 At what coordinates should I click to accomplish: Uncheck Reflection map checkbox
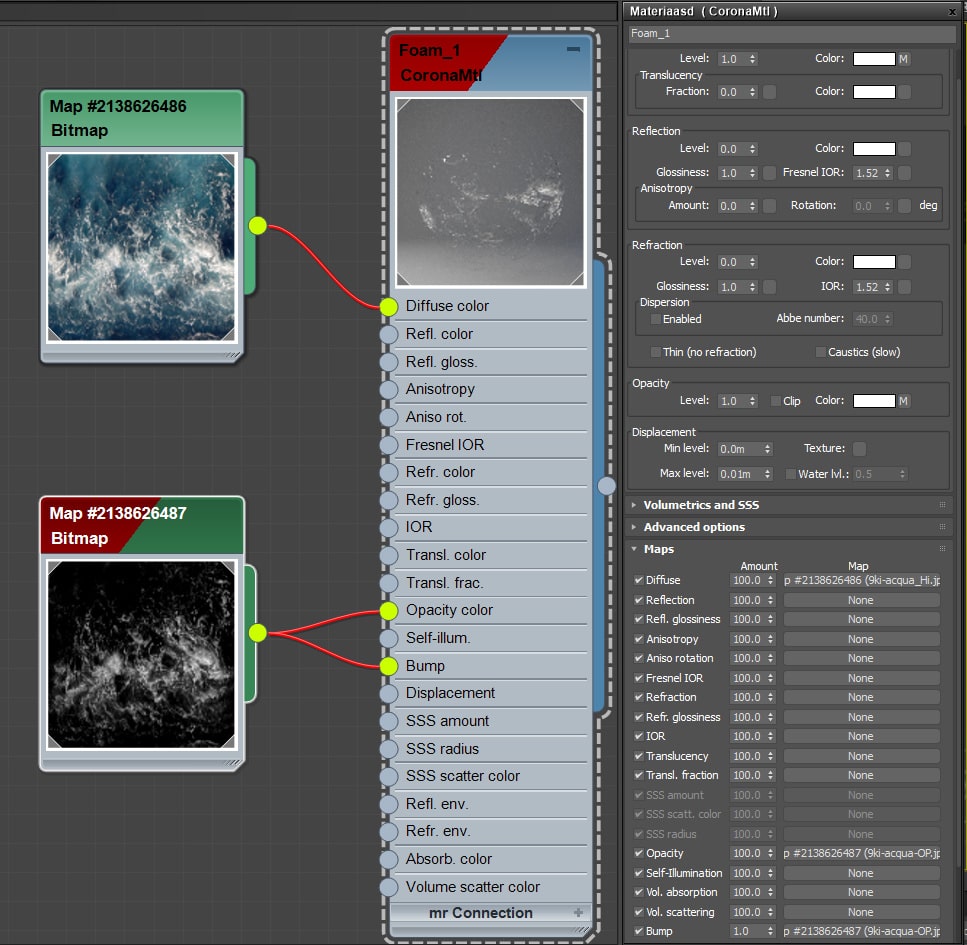point(638,600)
